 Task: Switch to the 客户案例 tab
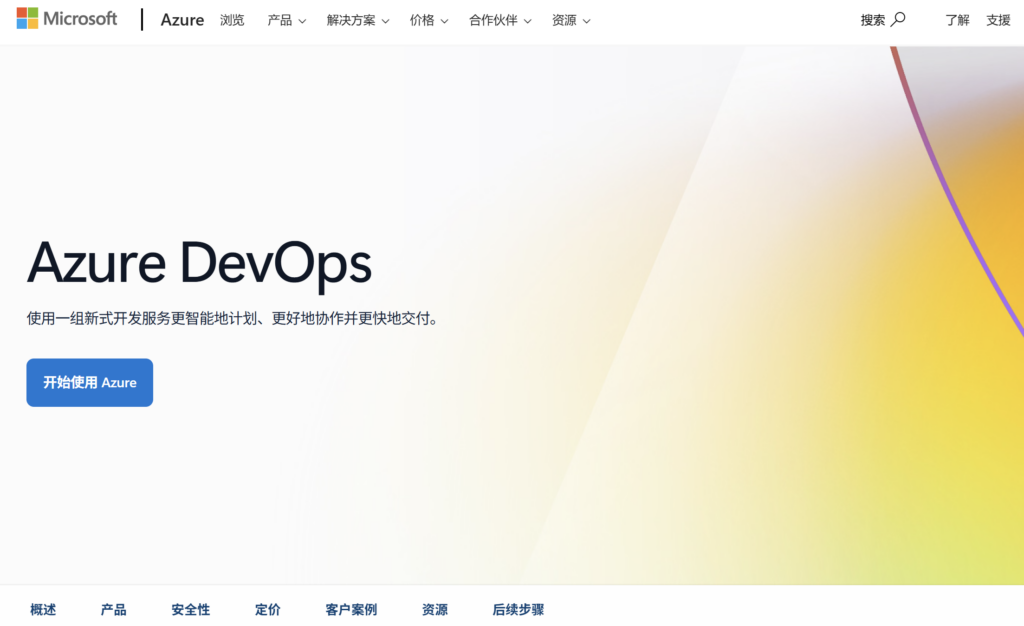coord(351,610)
